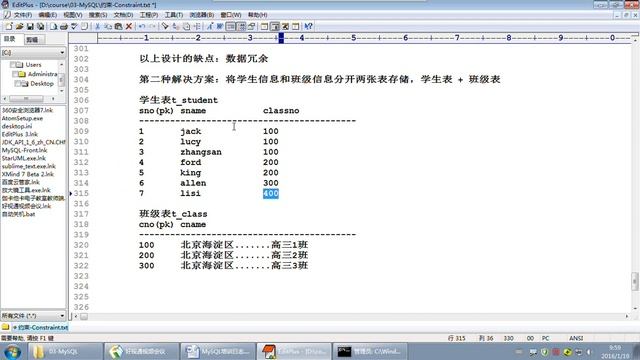Select EditPlus 3.lnk in file list

click(20, 134)
